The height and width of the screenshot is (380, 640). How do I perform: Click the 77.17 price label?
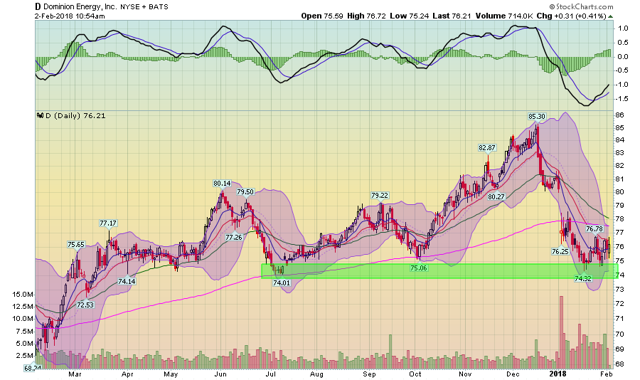pos(108,223)
